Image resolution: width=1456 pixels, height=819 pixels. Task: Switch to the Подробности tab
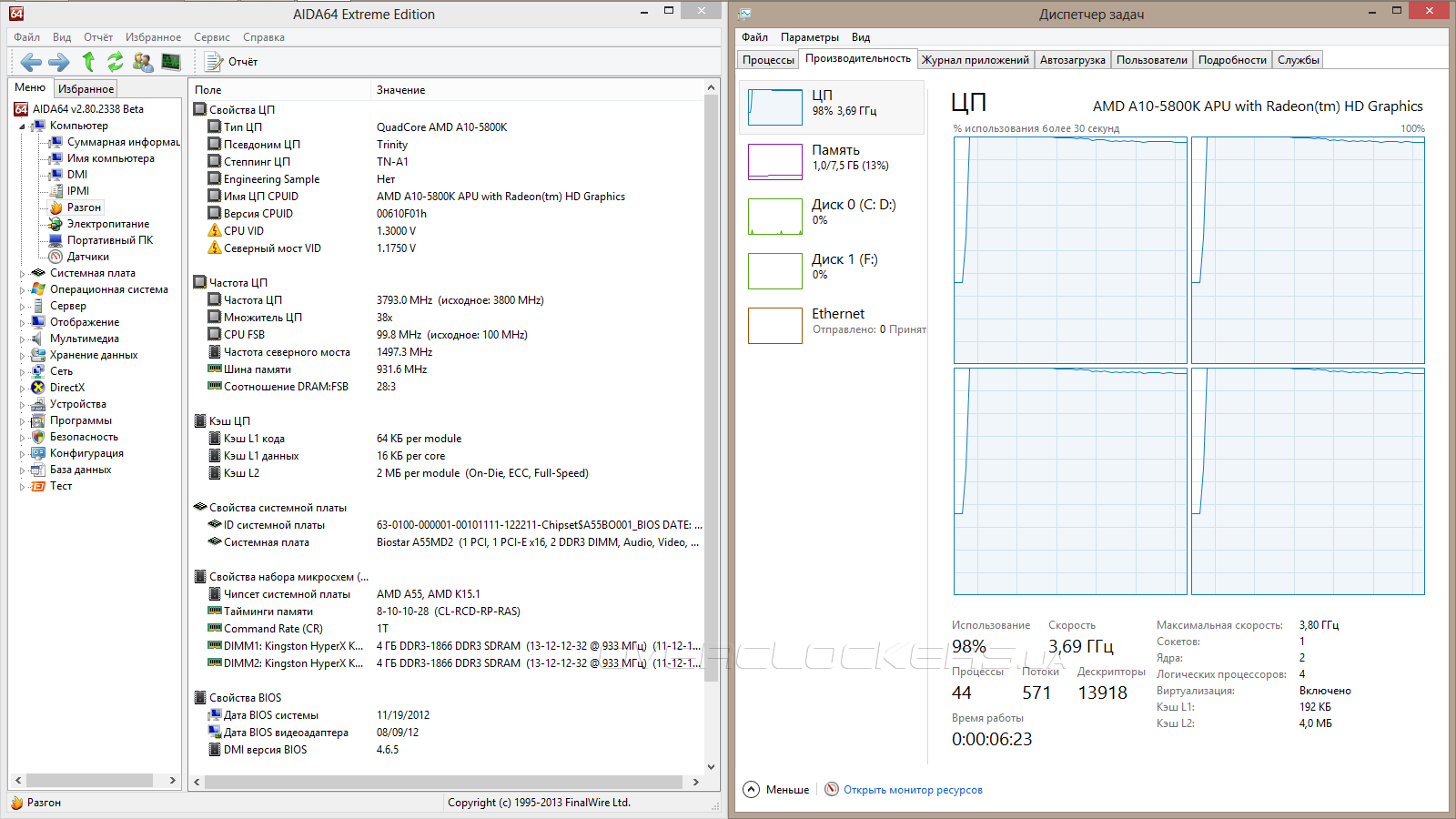1232,60
